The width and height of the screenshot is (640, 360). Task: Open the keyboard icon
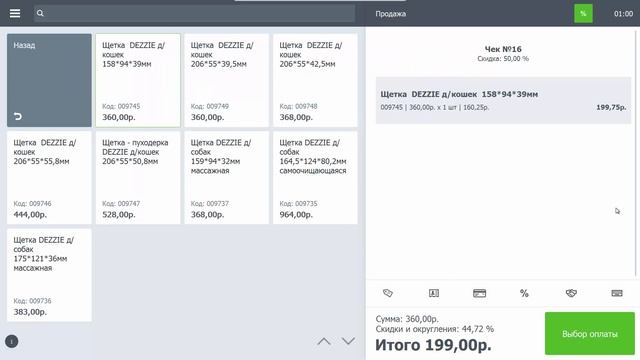(617, 293)
